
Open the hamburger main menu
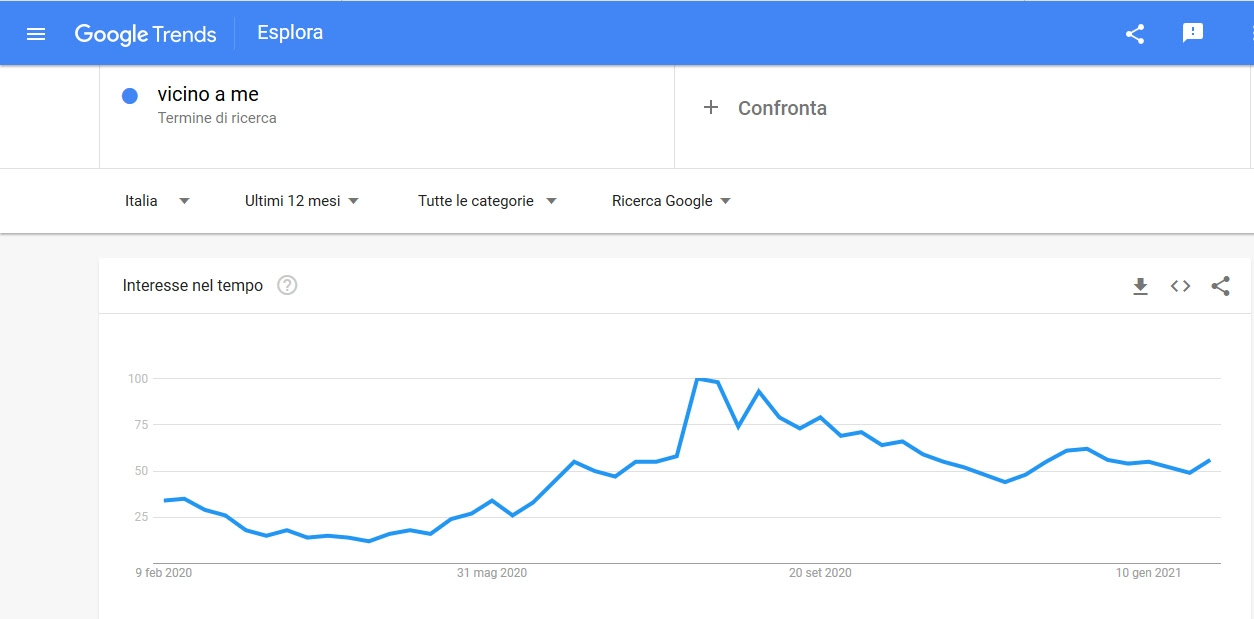tap(36, 34)
